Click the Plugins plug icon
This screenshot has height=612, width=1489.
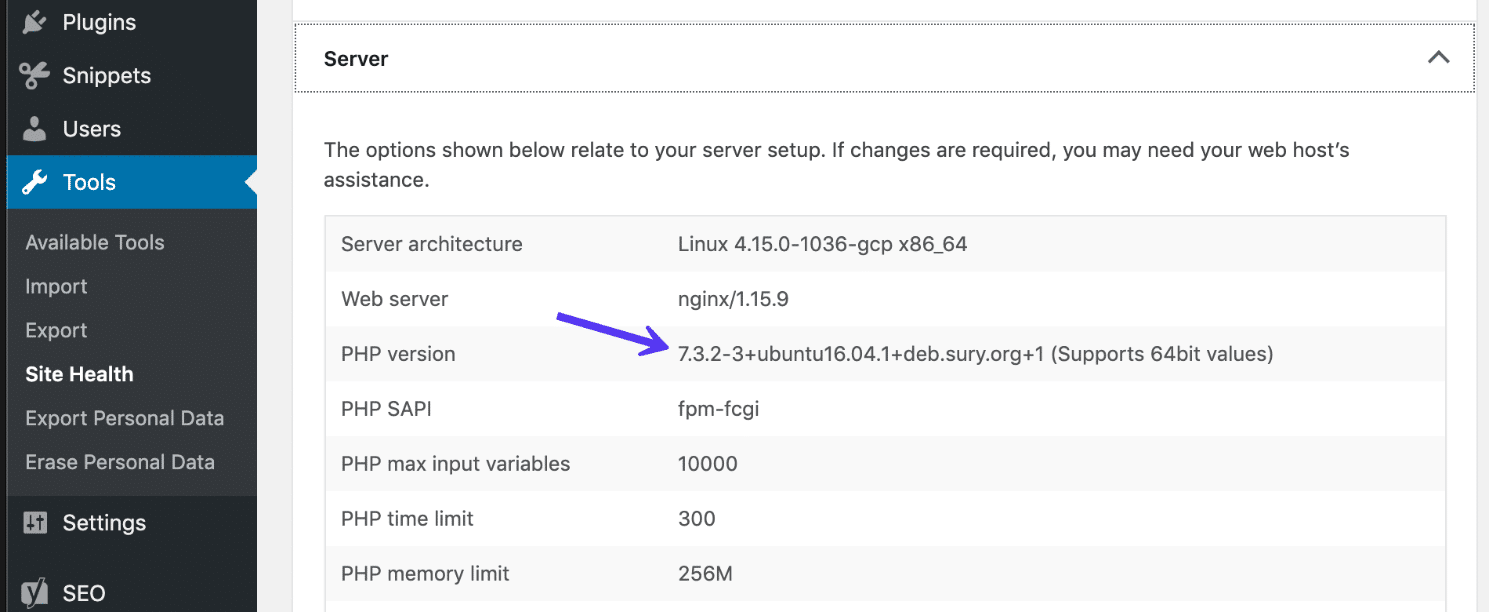pyautogui.click(x=32, y=21)
